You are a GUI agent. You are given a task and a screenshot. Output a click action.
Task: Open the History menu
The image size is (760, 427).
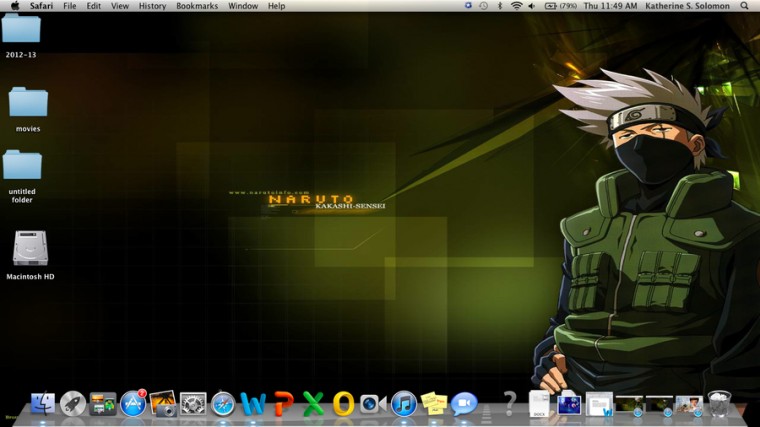[152, 6]
